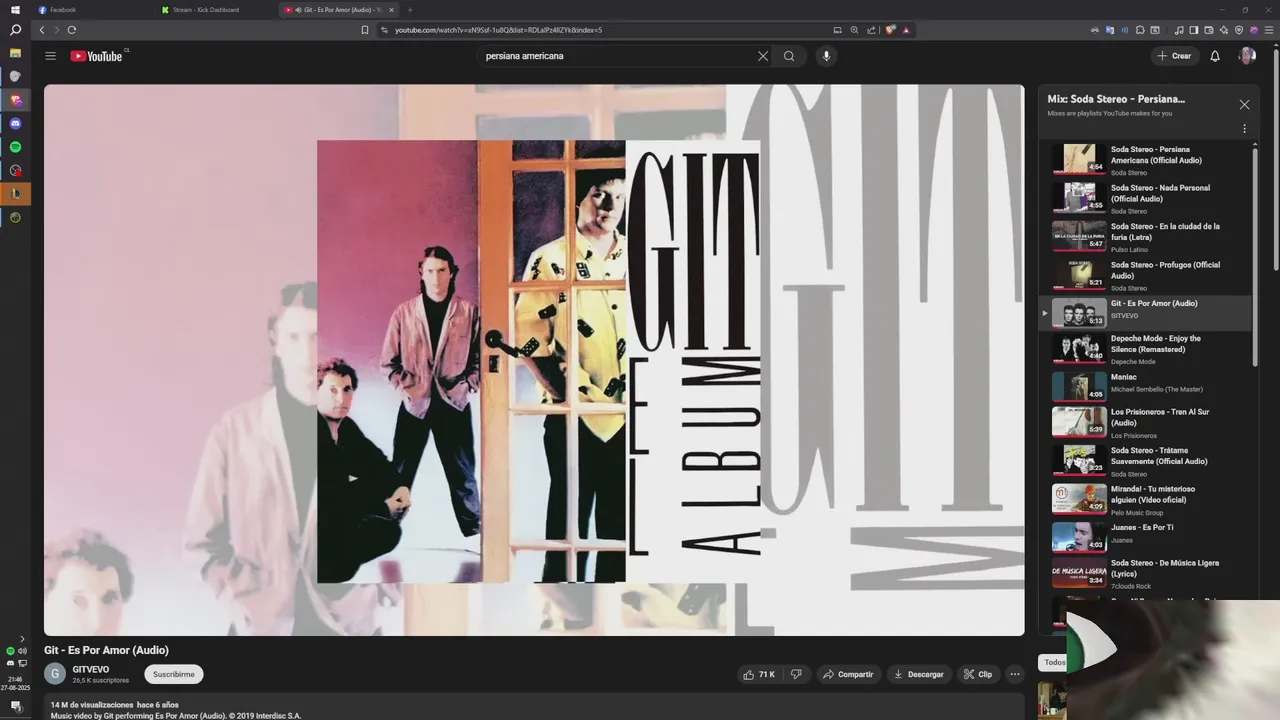The image size is (1280, 720).
Task: Open the YouTube hamburger guide menu
Action: tap(50, 56)
